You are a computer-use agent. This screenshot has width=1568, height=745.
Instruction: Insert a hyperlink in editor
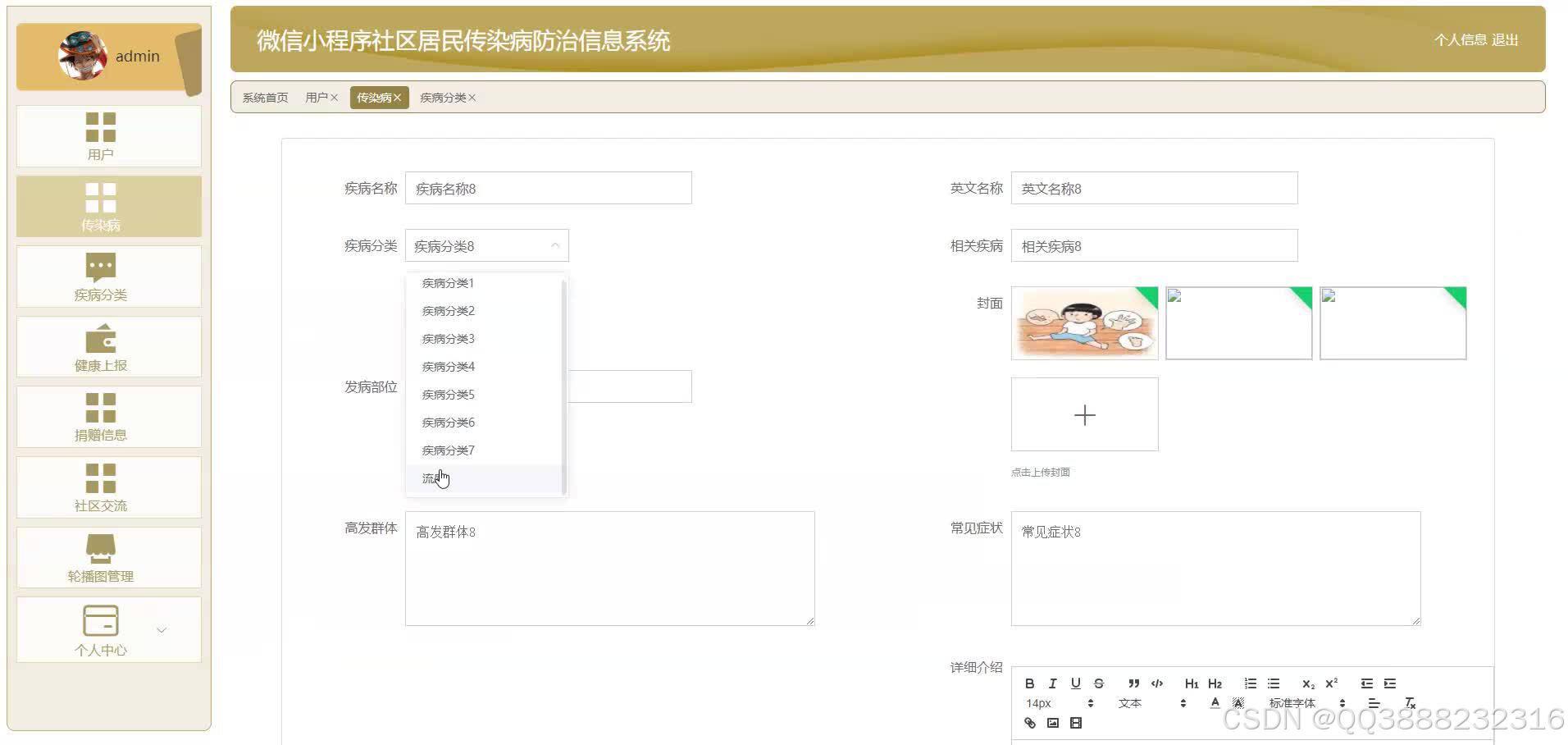point(1029,723)
